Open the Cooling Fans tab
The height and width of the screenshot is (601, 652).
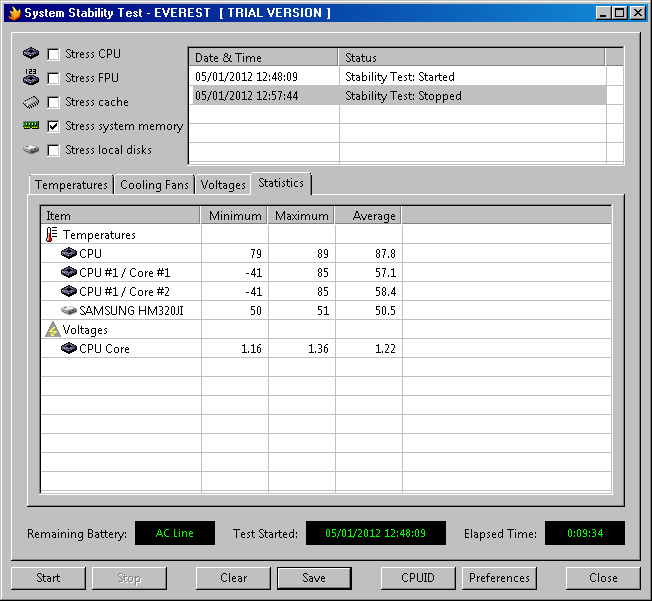154,185
